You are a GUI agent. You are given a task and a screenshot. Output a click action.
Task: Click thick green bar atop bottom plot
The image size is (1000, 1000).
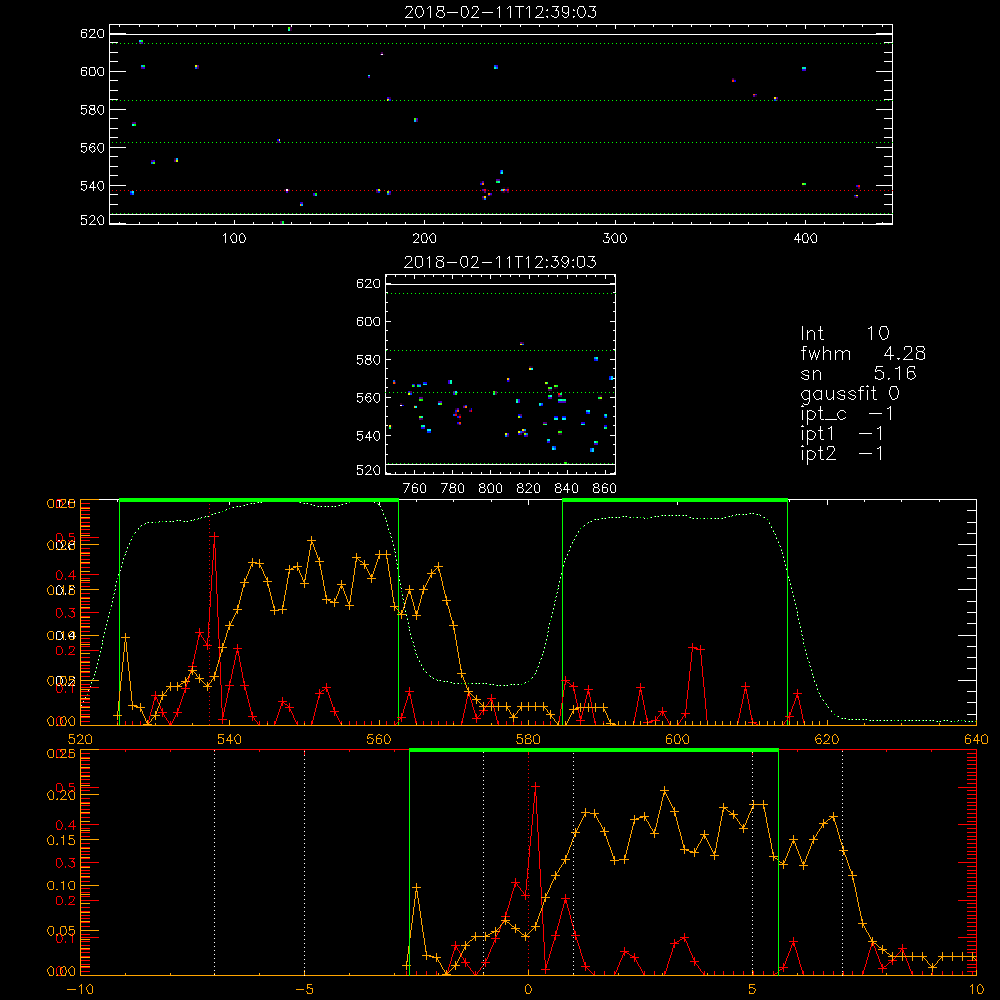click(x=594, y=750)
